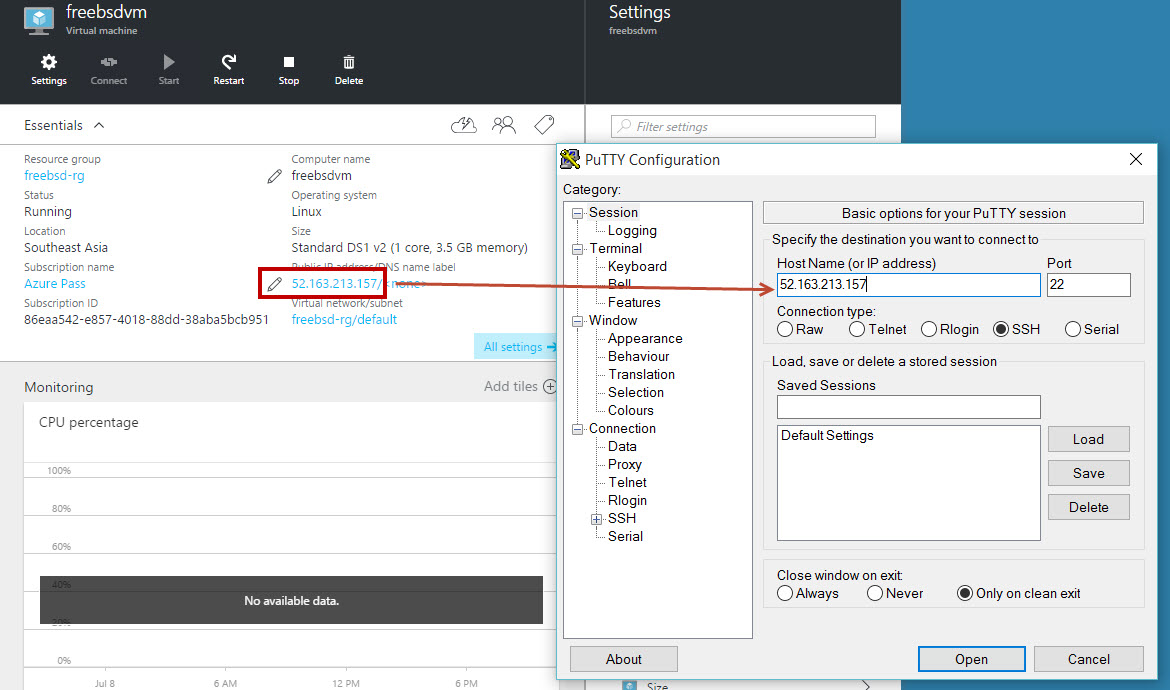Select Telnet connection type
The width and height of the screenshot is (1170, 690).
[857, 329]
